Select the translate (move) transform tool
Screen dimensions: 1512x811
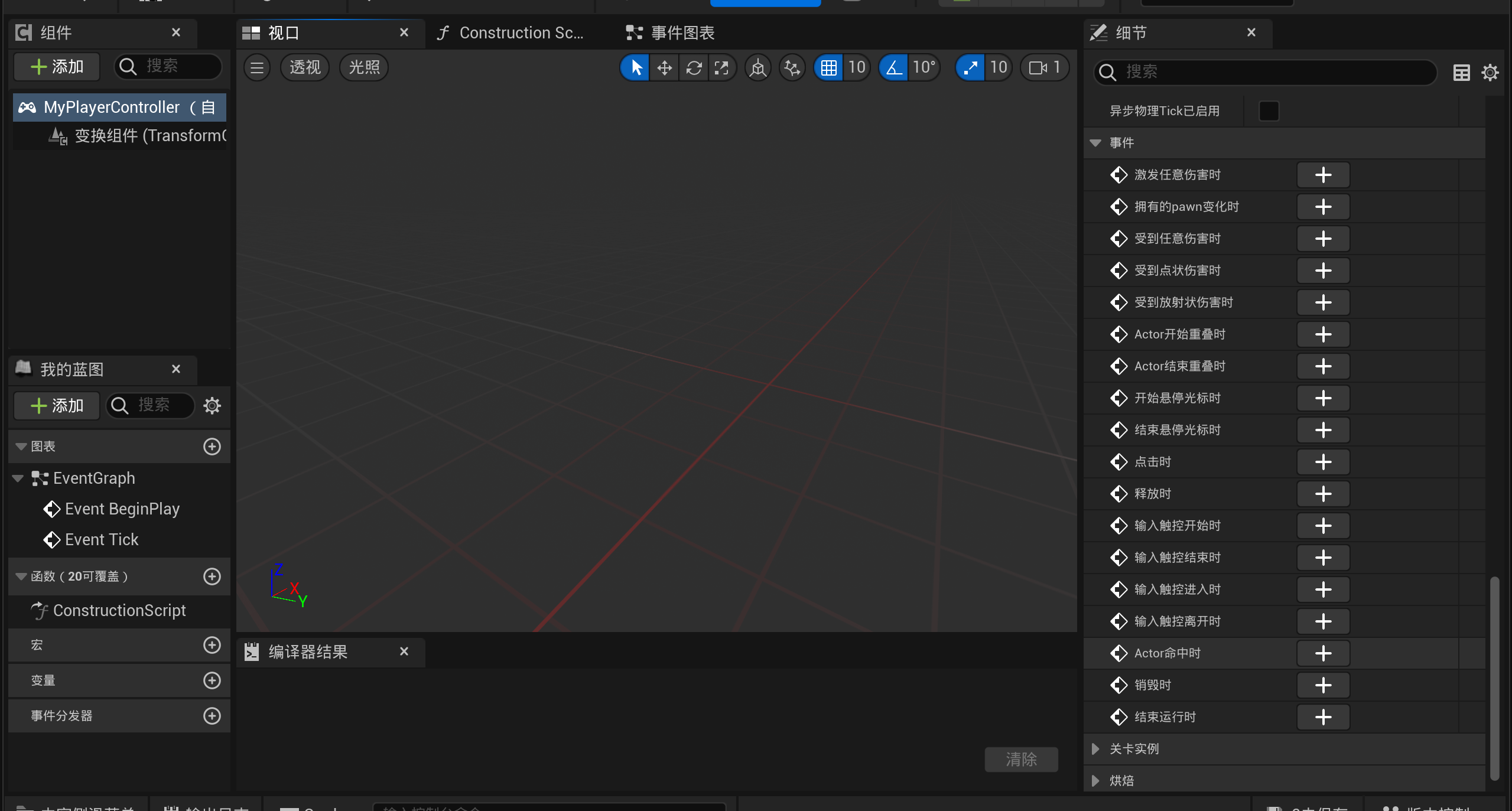tap(664, 67)
